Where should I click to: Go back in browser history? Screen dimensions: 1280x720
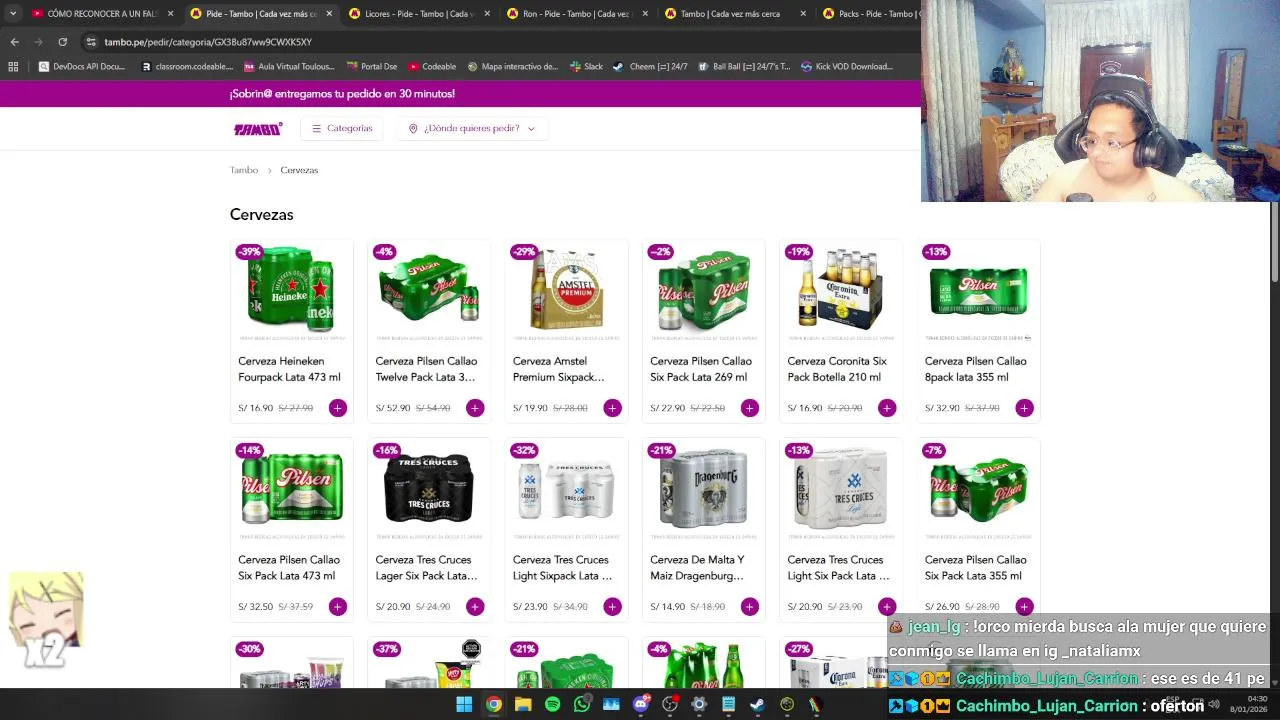14,42
